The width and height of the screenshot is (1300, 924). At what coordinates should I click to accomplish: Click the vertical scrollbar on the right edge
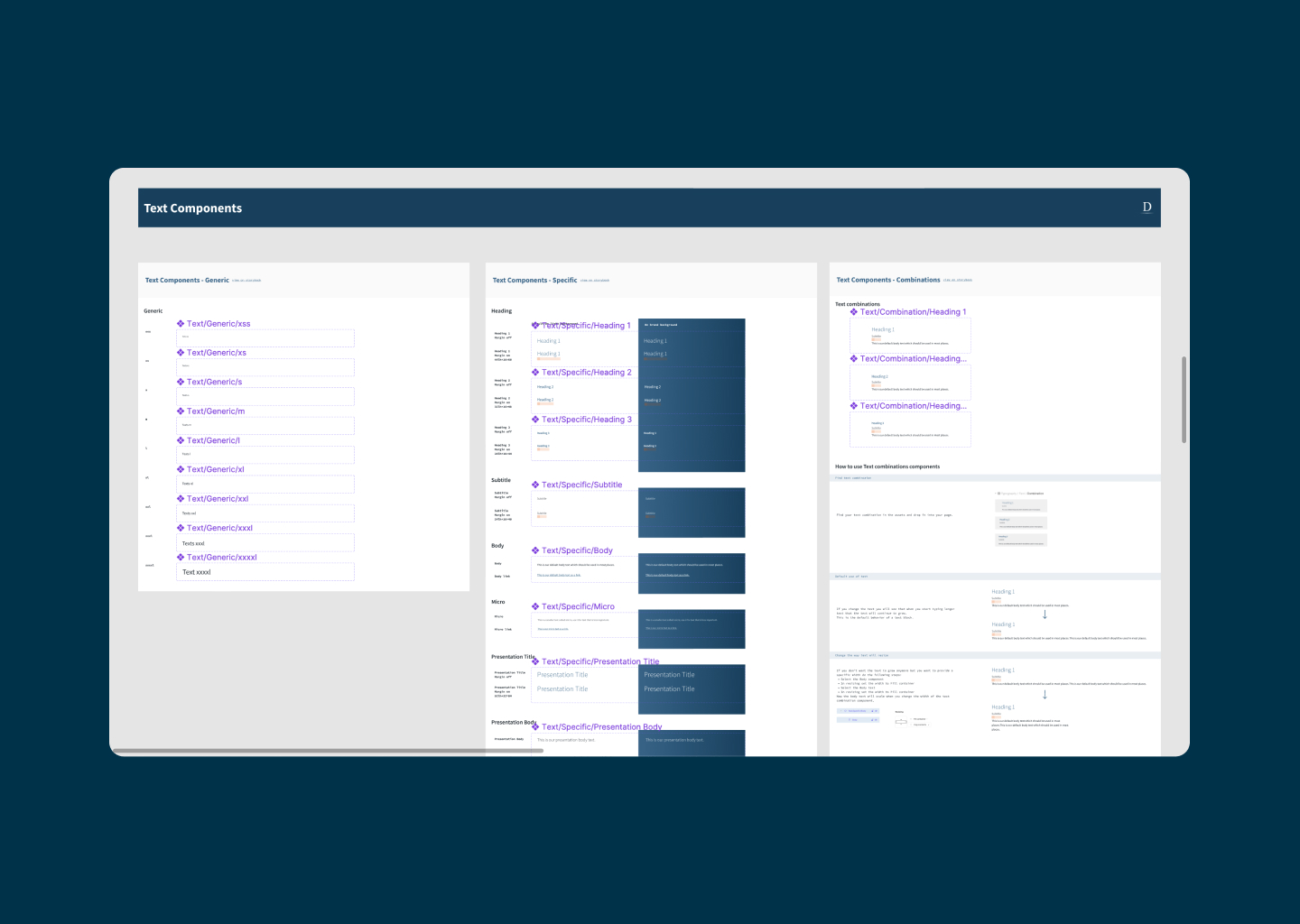(x=1184, y=399)
